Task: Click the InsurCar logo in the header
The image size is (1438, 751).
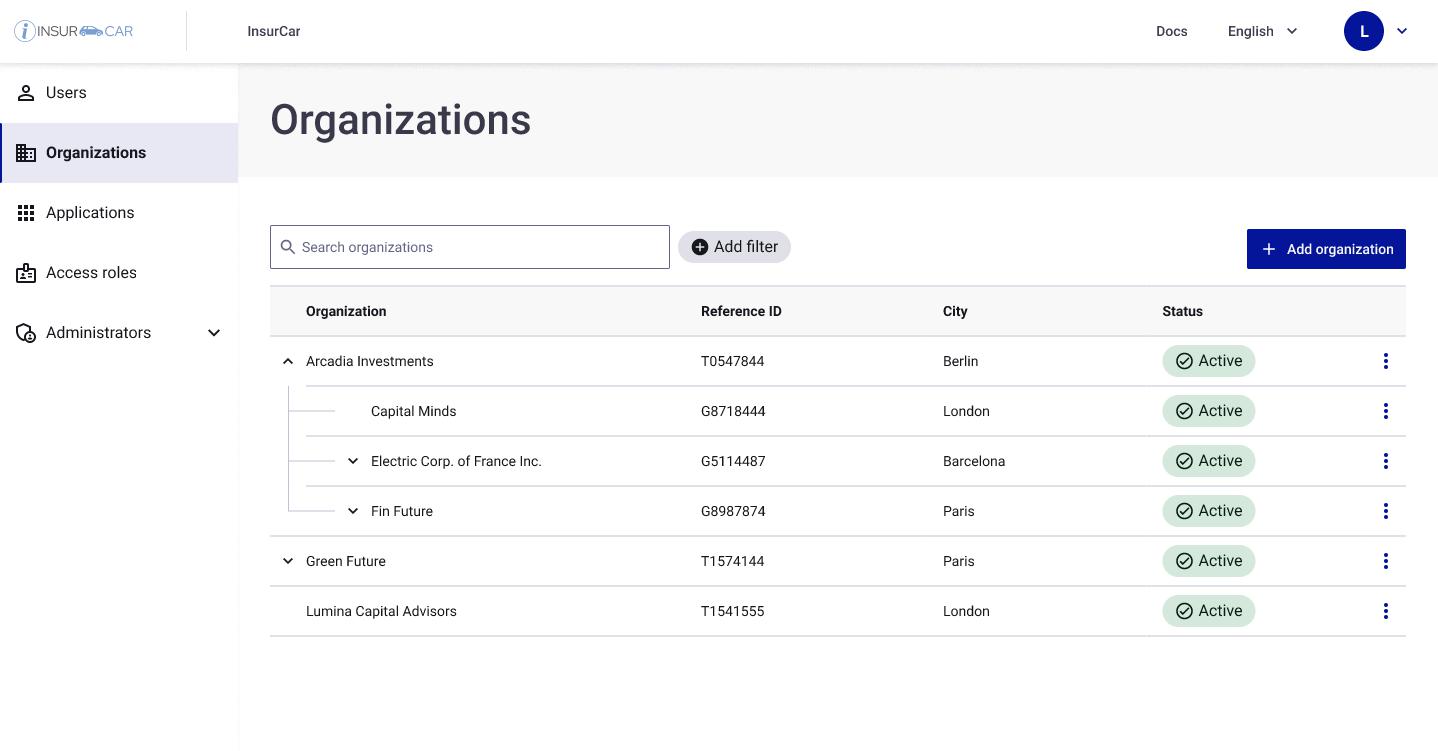Action: click(73, 31)
